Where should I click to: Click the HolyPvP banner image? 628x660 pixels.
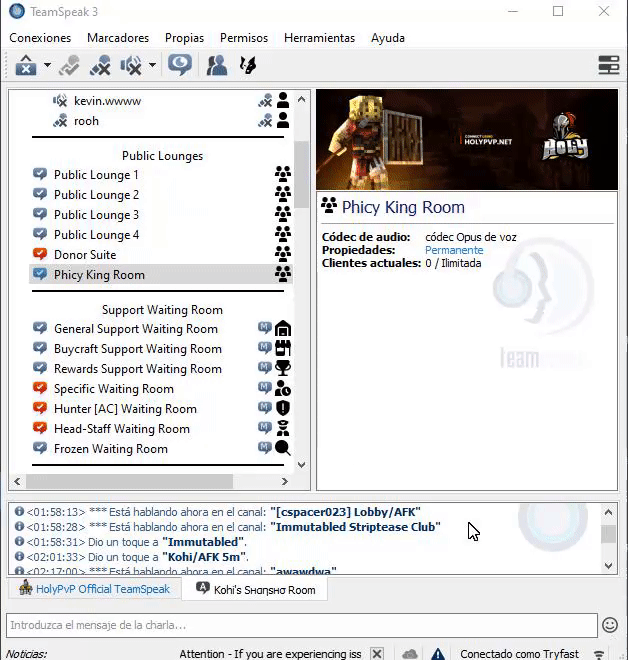click(x=467, y=140)
